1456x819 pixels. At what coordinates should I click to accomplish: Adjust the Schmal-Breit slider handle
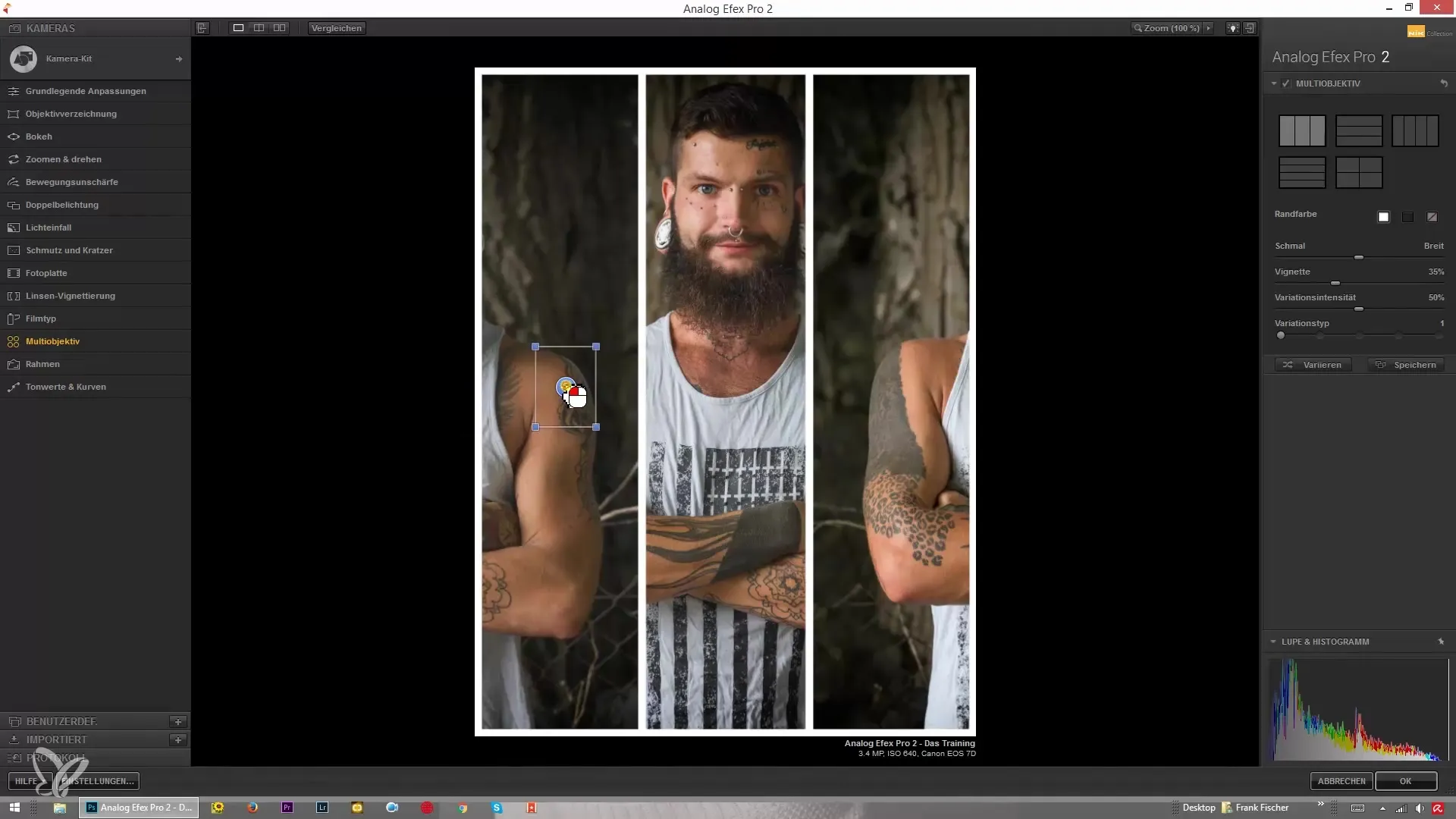[x=1359, y=258]
